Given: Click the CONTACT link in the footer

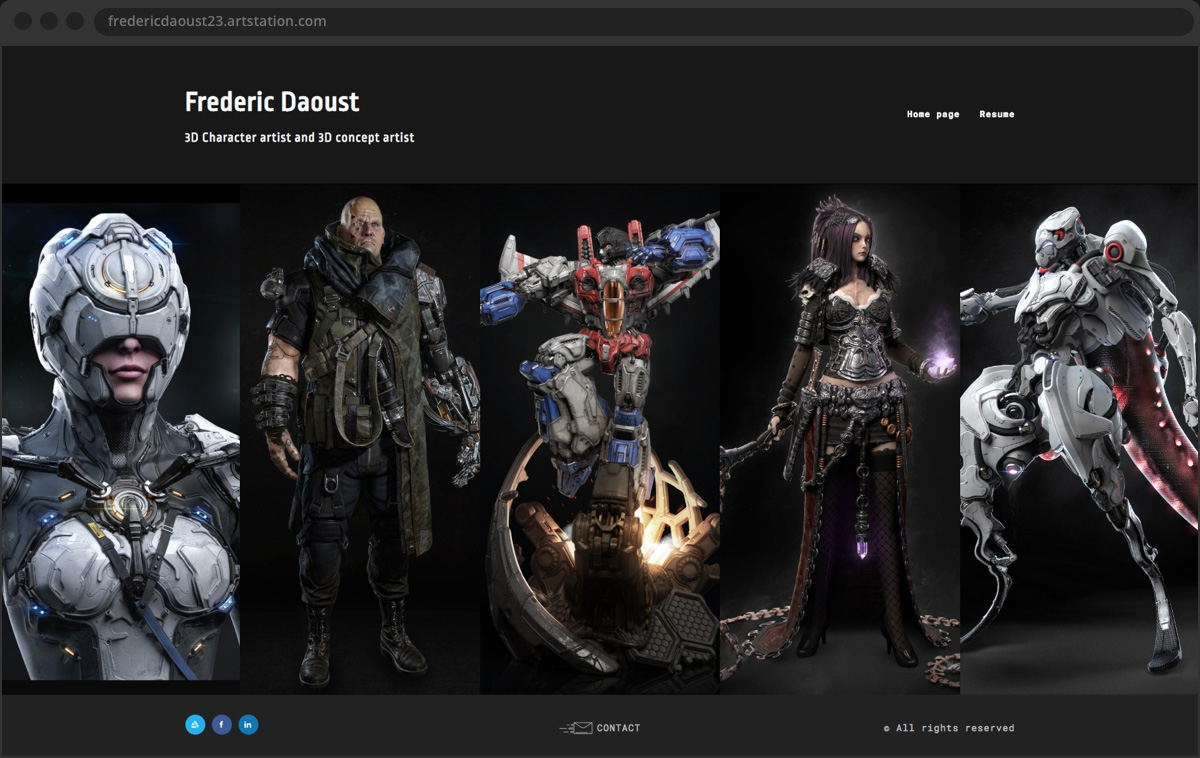Looking at the screenshot, I should tap(618, 728).
